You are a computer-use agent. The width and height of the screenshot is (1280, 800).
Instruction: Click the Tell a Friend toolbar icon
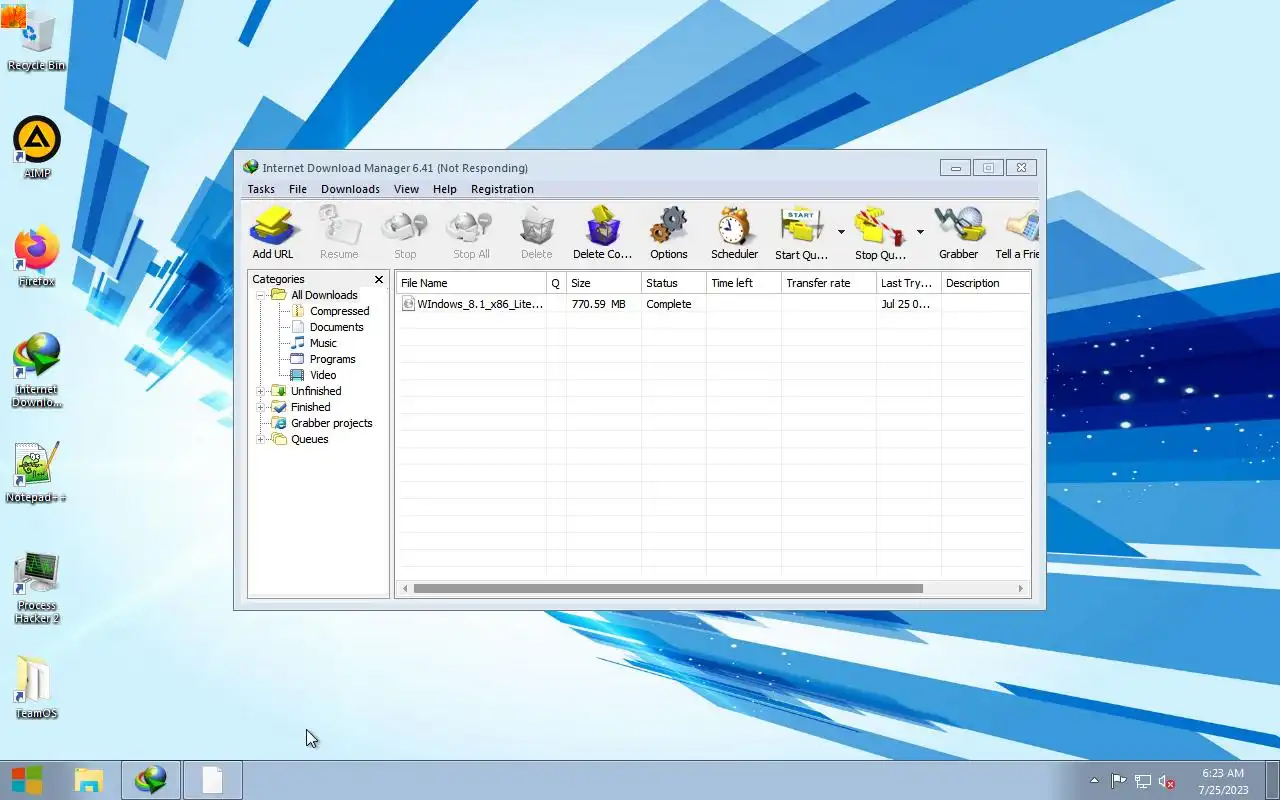point(1017,233)
